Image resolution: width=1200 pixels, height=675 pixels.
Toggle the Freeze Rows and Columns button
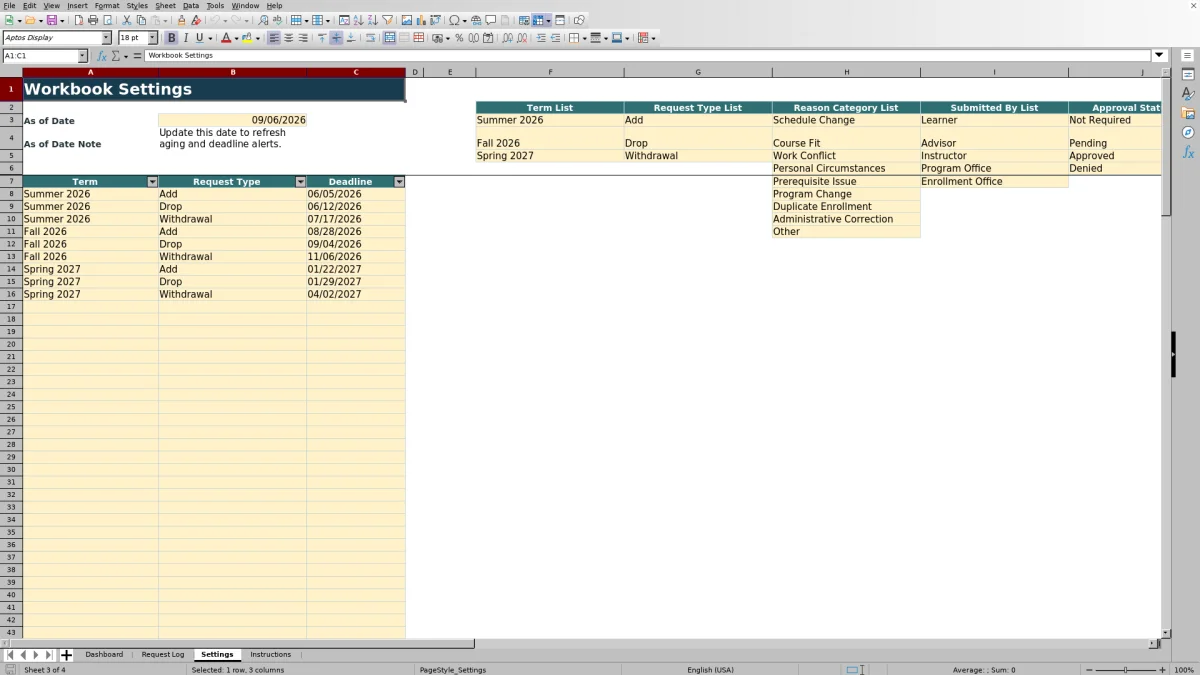click(538, 20)
